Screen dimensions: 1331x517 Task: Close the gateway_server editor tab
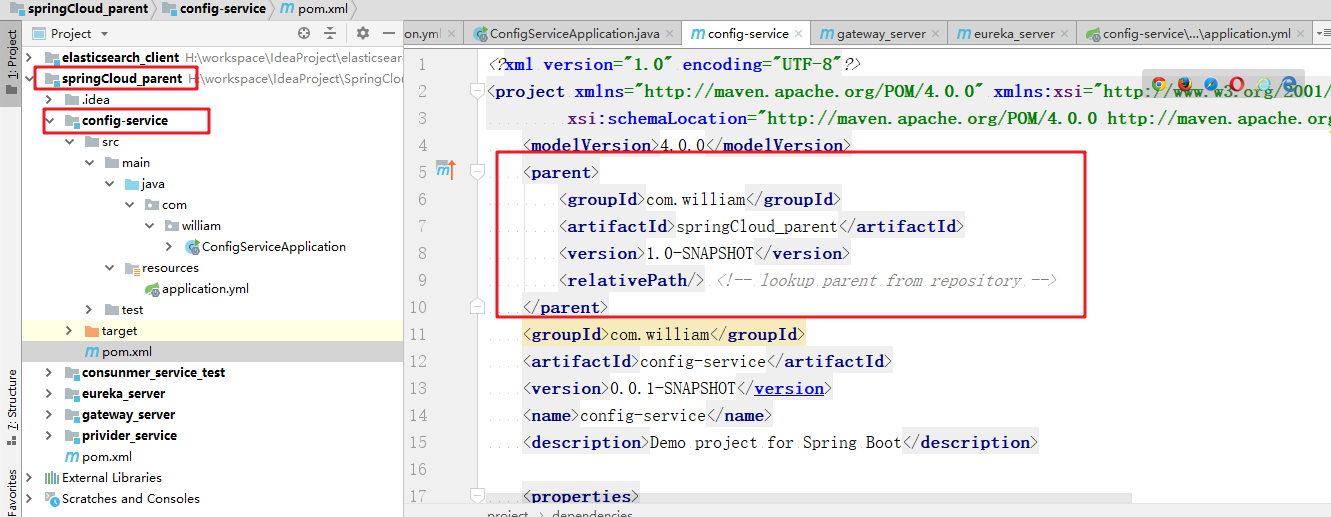tap(937, 33)
